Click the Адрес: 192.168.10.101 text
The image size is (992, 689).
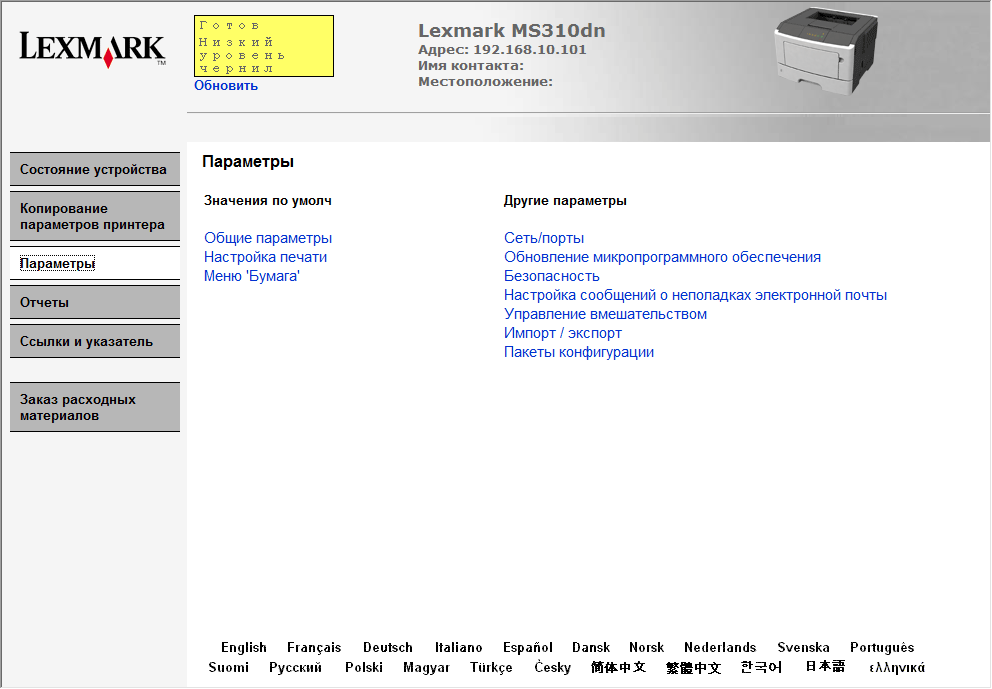[502, 49]
